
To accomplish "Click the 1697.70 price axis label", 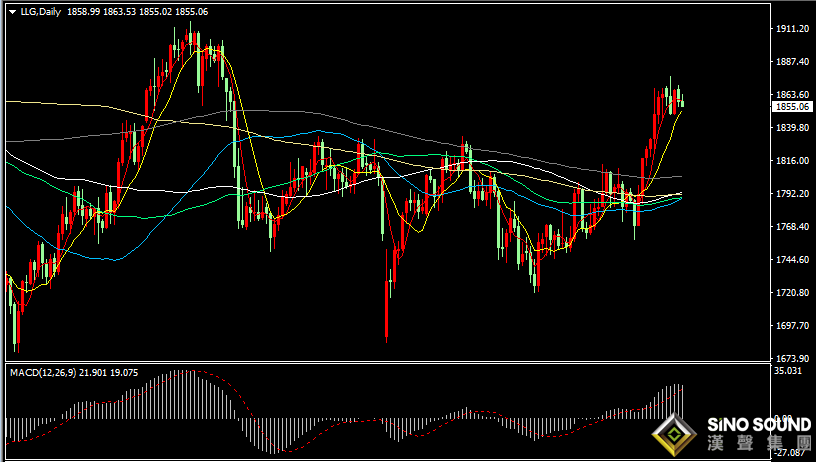I will pos(793,326).
